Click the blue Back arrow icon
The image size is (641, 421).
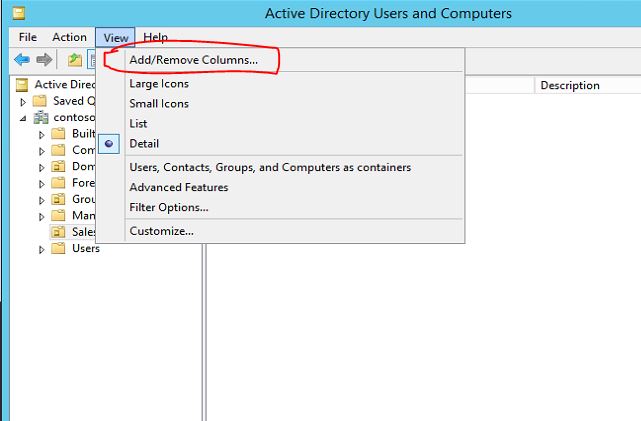[x=22, y=60]
